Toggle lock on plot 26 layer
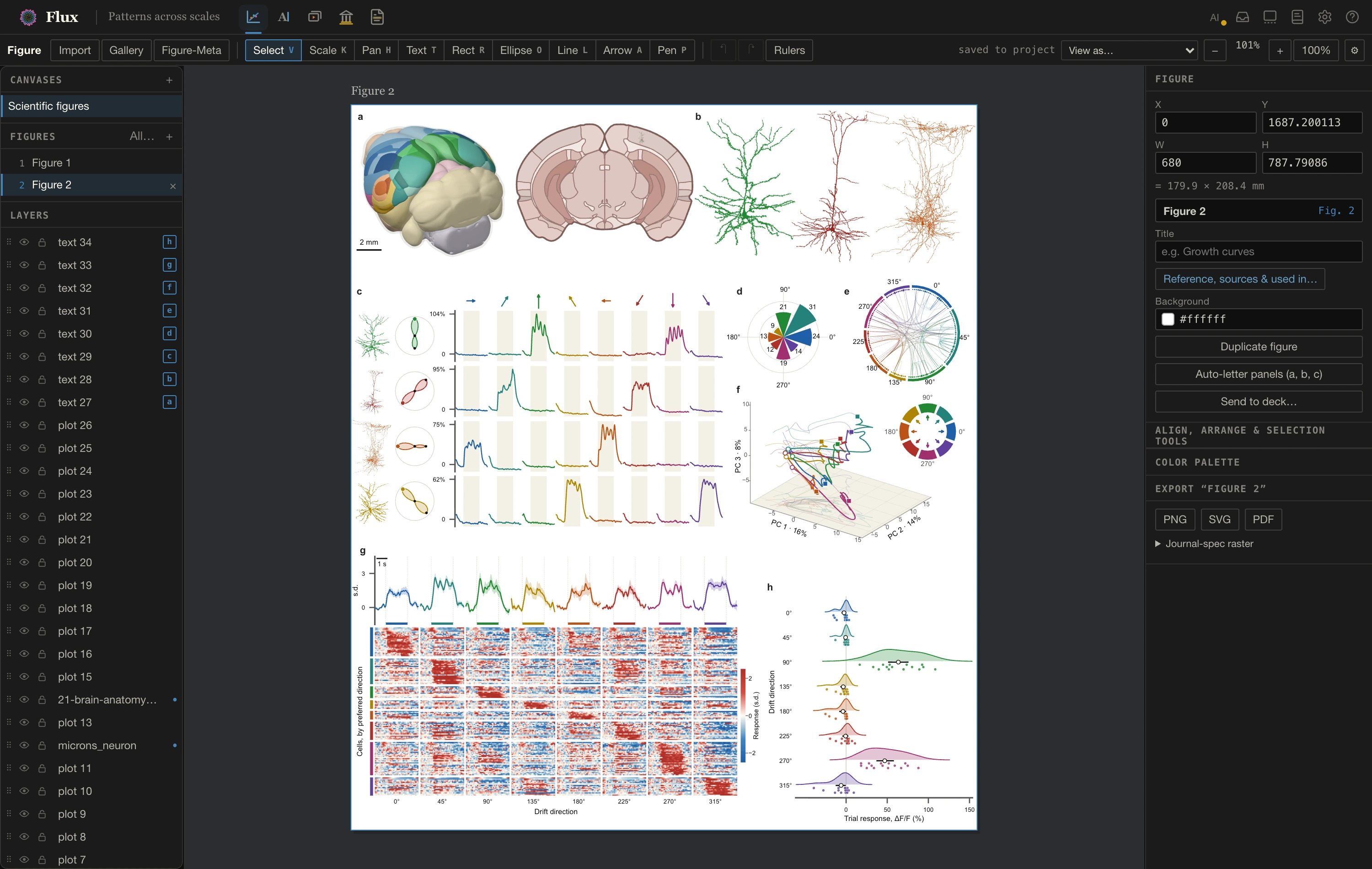This screenshot has width=1372, height=869. pyautogui.click(x=42, y=426)
